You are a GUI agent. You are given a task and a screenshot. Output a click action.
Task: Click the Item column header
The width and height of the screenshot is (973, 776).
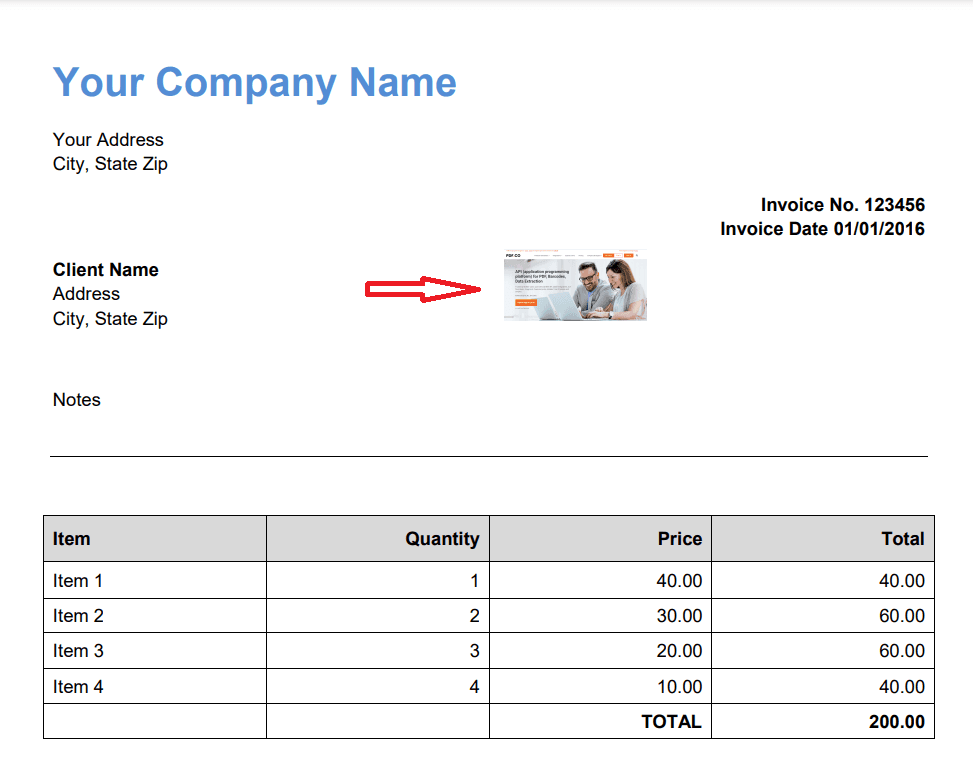(71, 539)
